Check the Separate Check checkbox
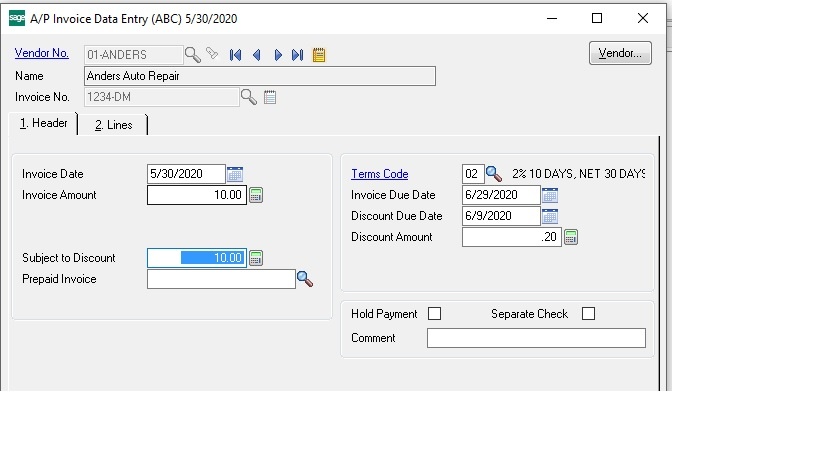The image size is (819, 460). point(588,314)
